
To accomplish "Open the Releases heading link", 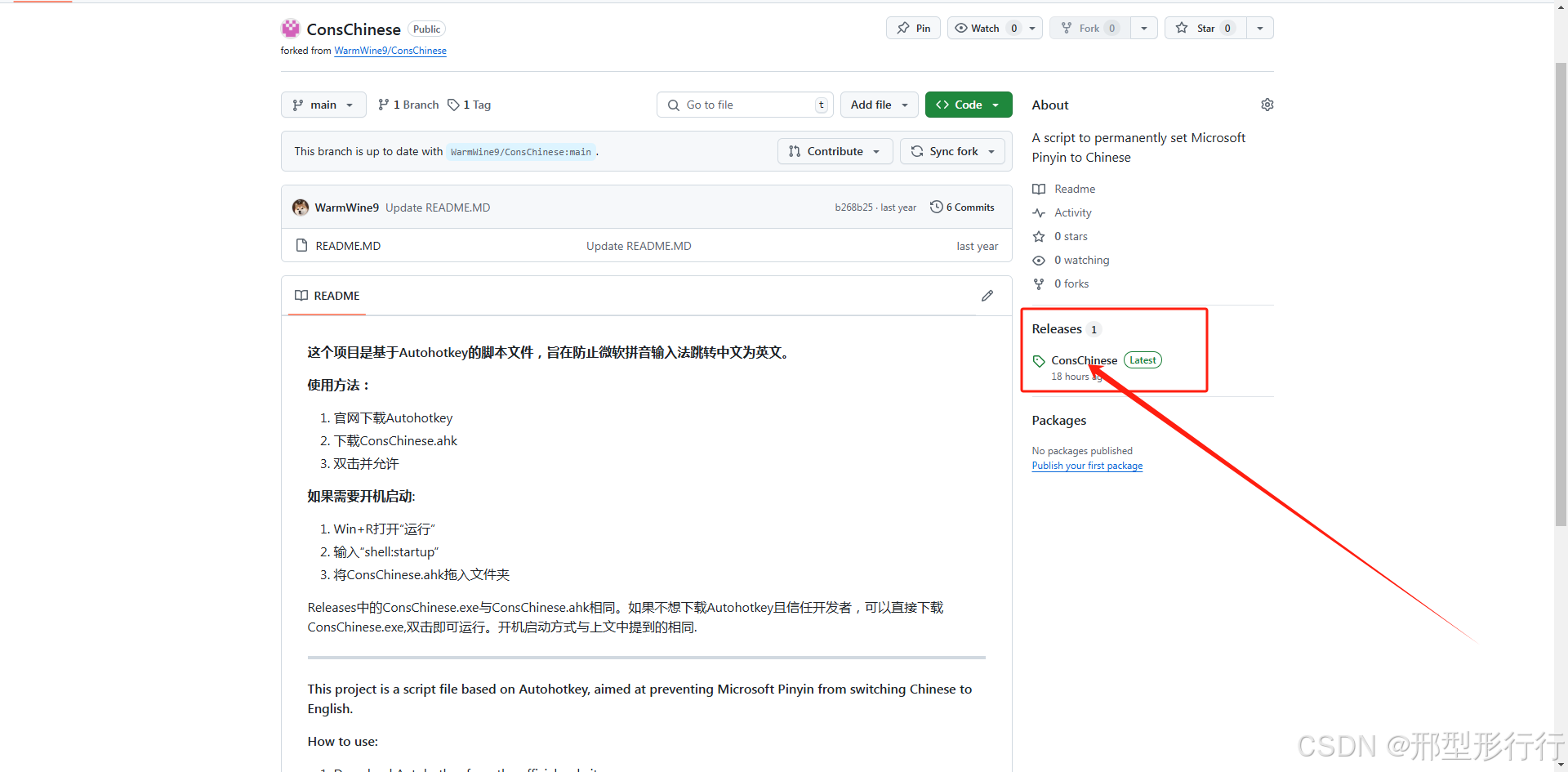I will 1057,328.
